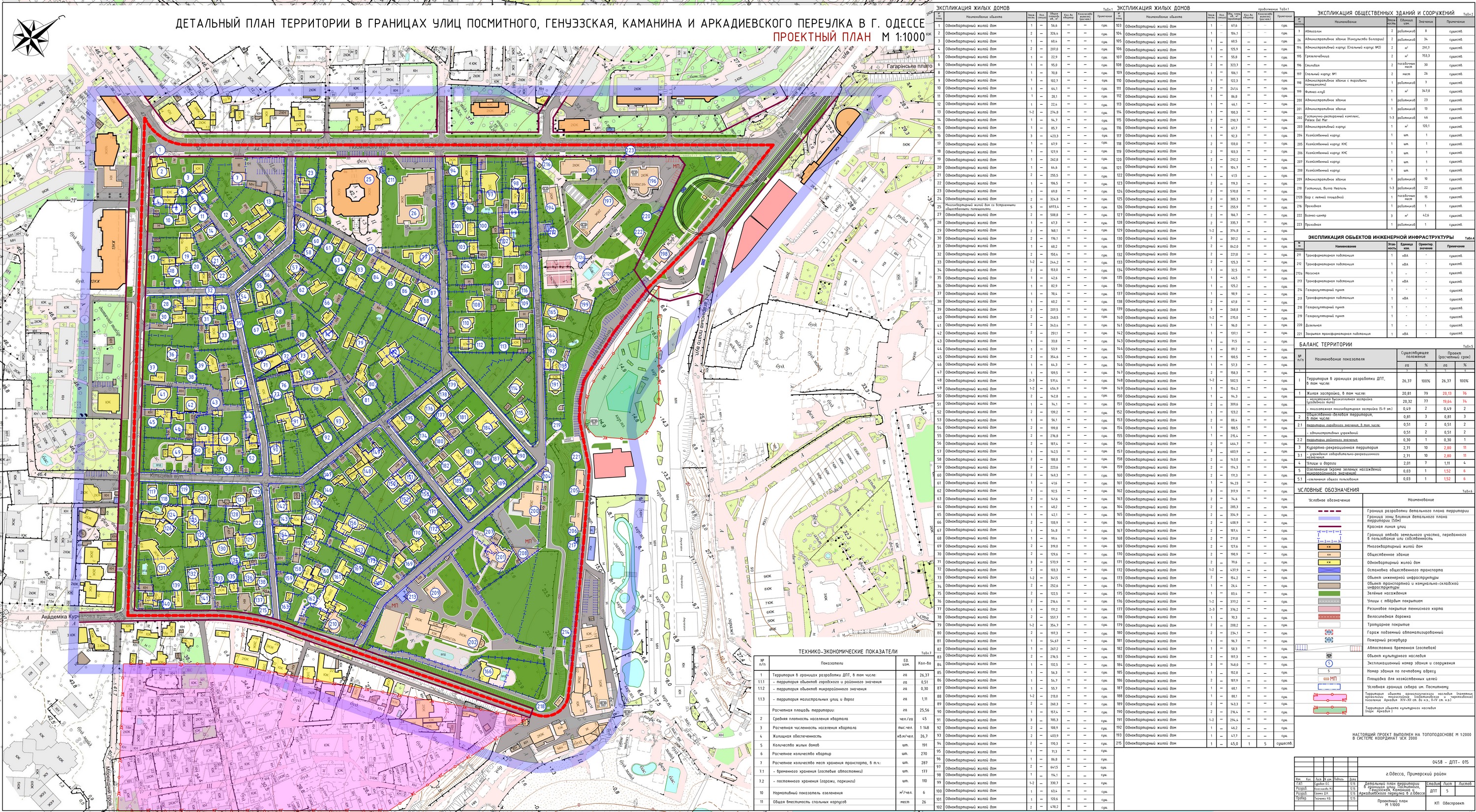
Task: Click the postal address number legend box
Action: [x=1329, y=671]
